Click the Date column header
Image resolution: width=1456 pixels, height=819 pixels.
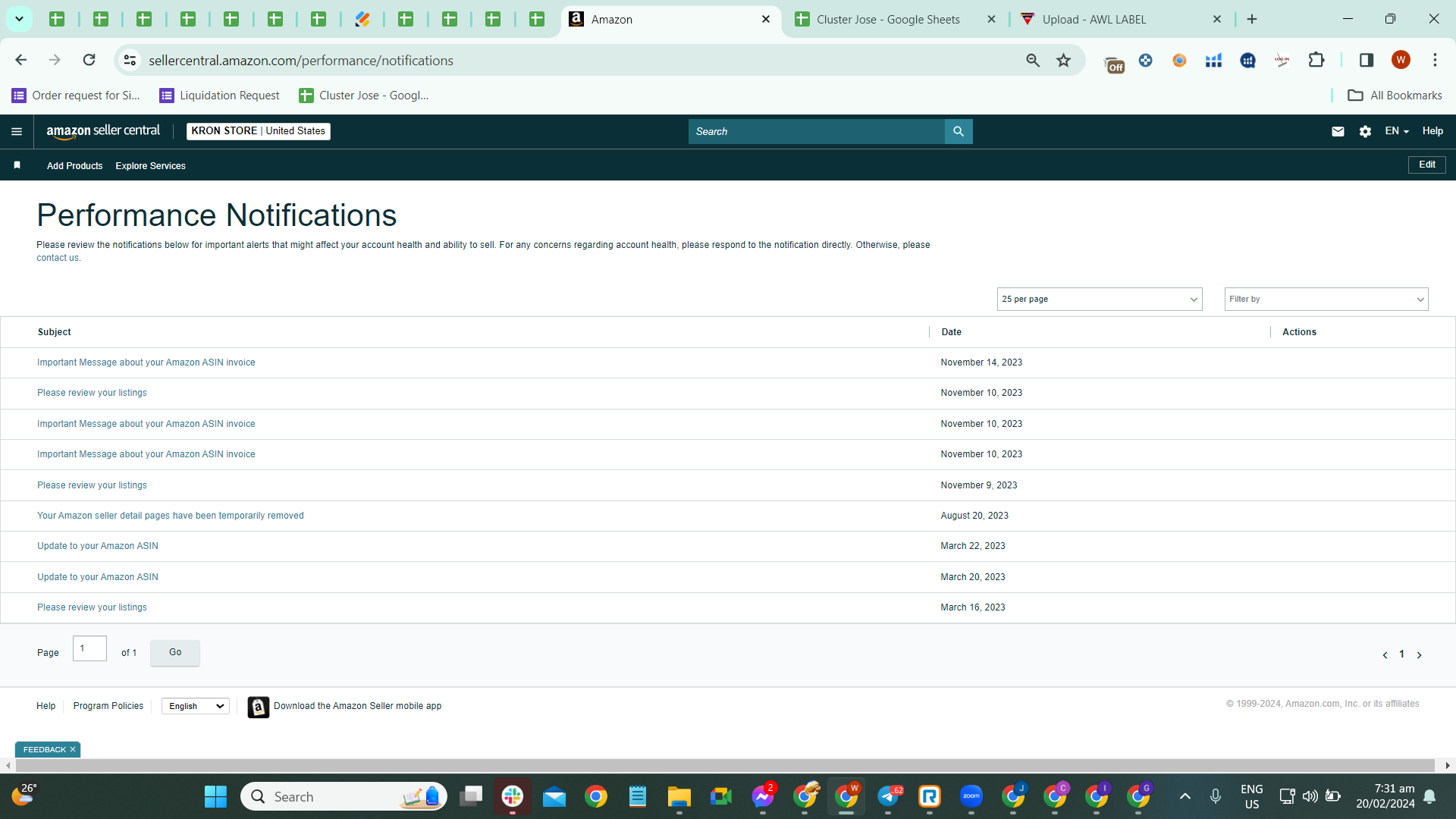[x=951, y=333]
